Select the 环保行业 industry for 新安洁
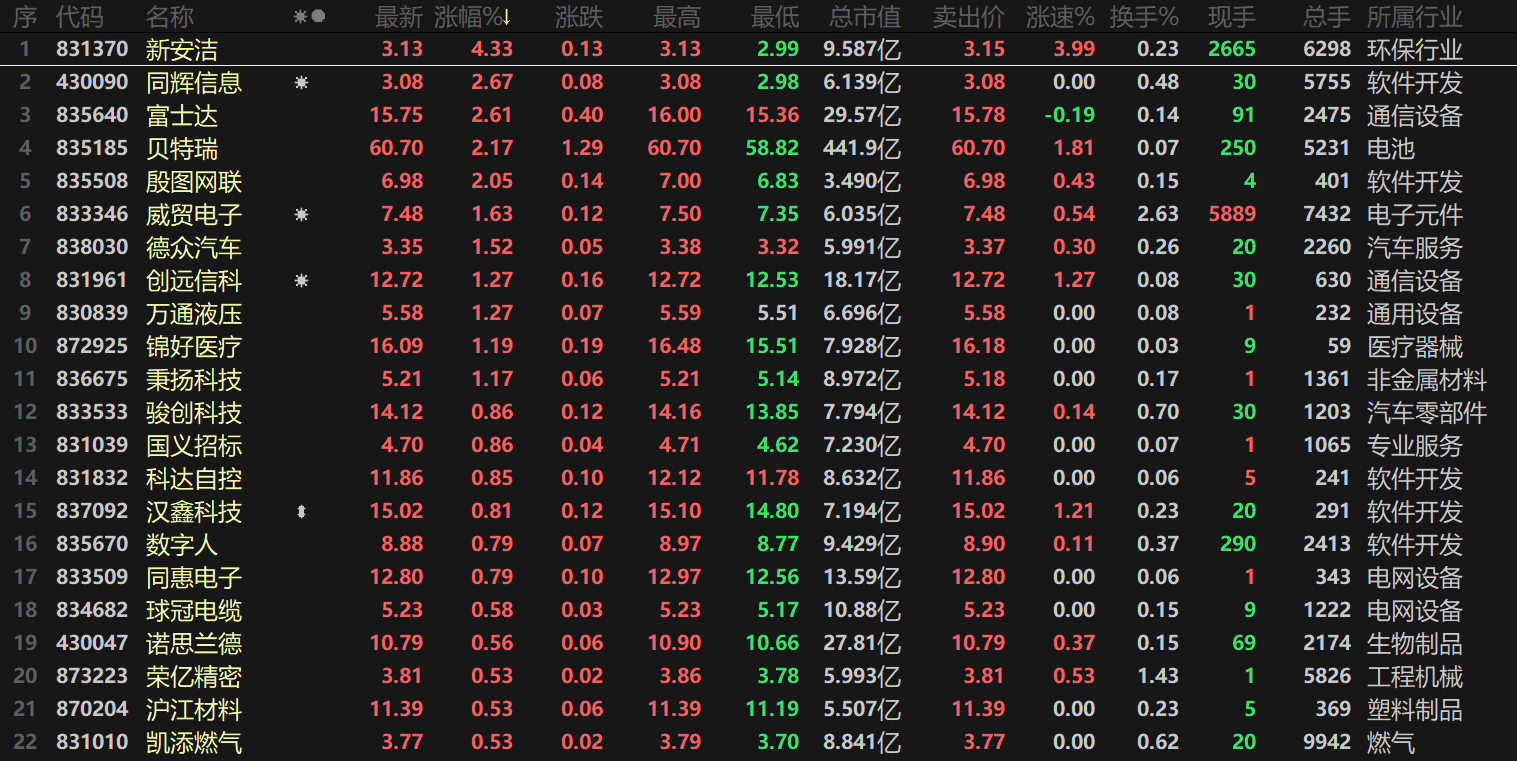 pos(1414,50)
